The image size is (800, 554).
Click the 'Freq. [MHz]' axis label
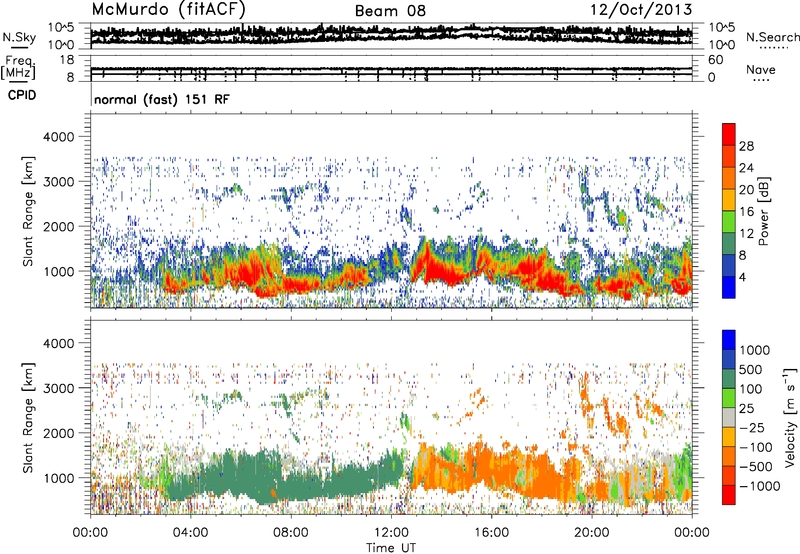pos(19,67)
